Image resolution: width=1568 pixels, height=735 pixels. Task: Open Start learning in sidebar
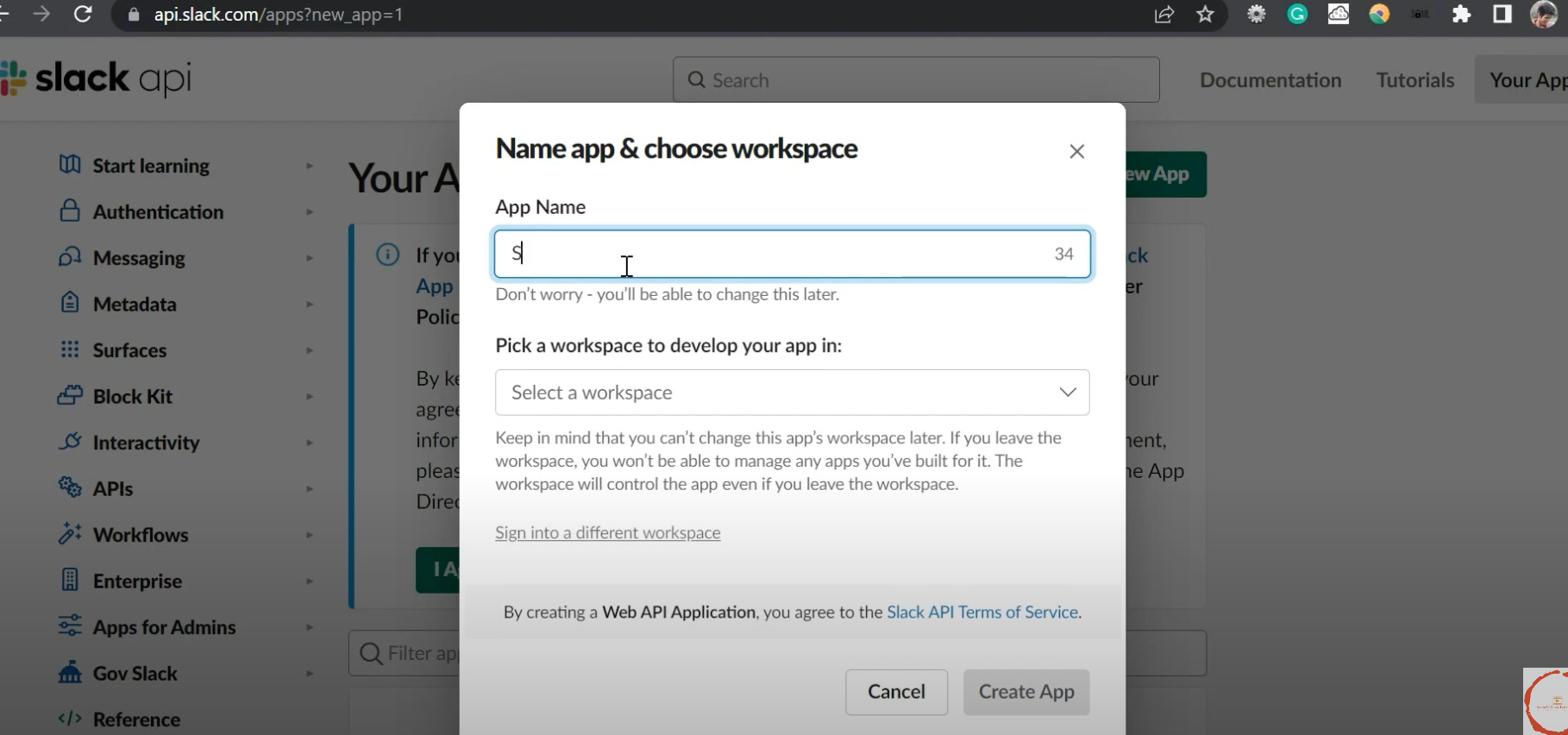(x=151, y=166)
